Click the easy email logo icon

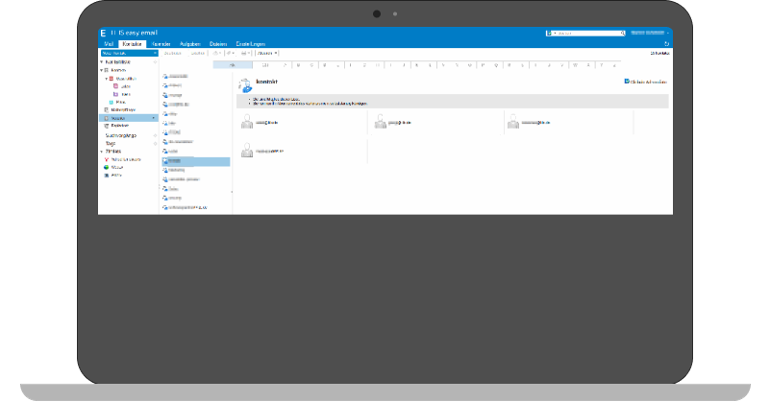tap(104, 33)
